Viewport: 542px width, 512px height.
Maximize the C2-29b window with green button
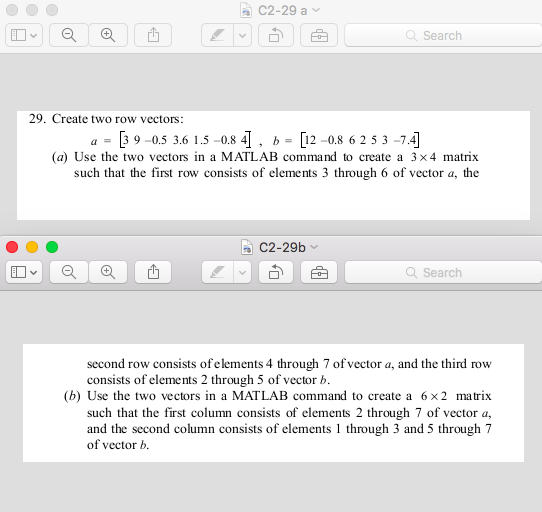(52, 247)
